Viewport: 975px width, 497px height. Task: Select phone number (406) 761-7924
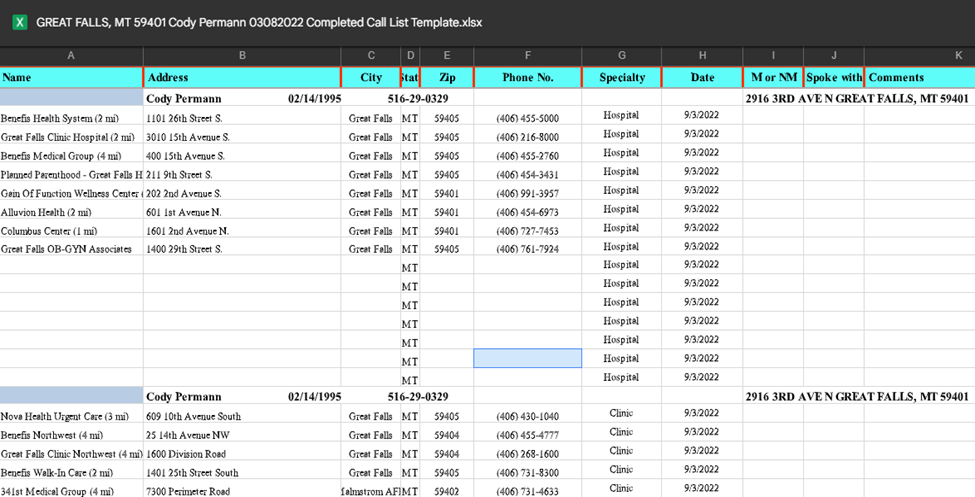(x=527, y=248)
